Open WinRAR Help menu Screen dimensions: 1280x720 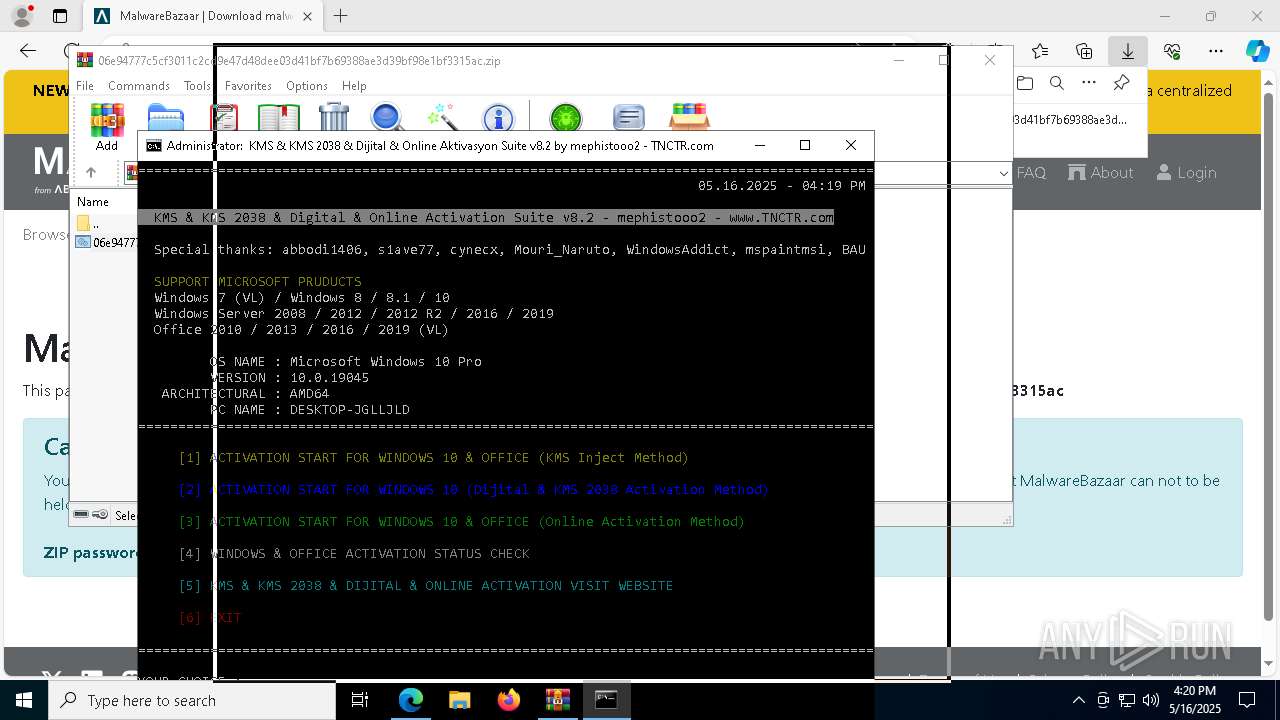click(x=354, y=86)
